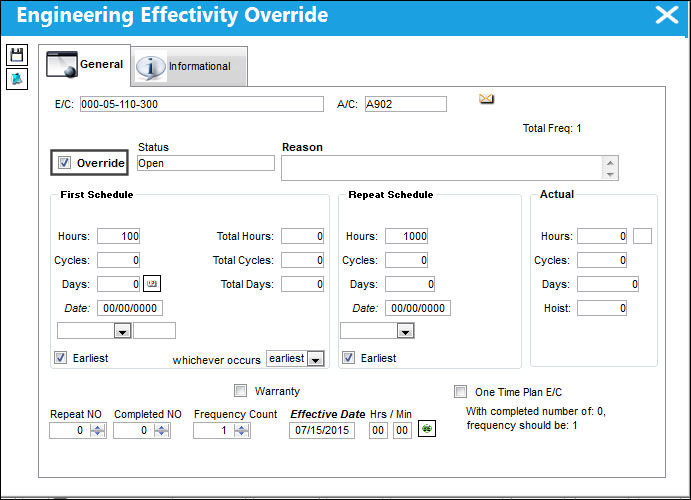Viewport: 691px width, 500px height.
Task: Click the Effective Date field 07/15/2015
Action: [x=322, y=430]
